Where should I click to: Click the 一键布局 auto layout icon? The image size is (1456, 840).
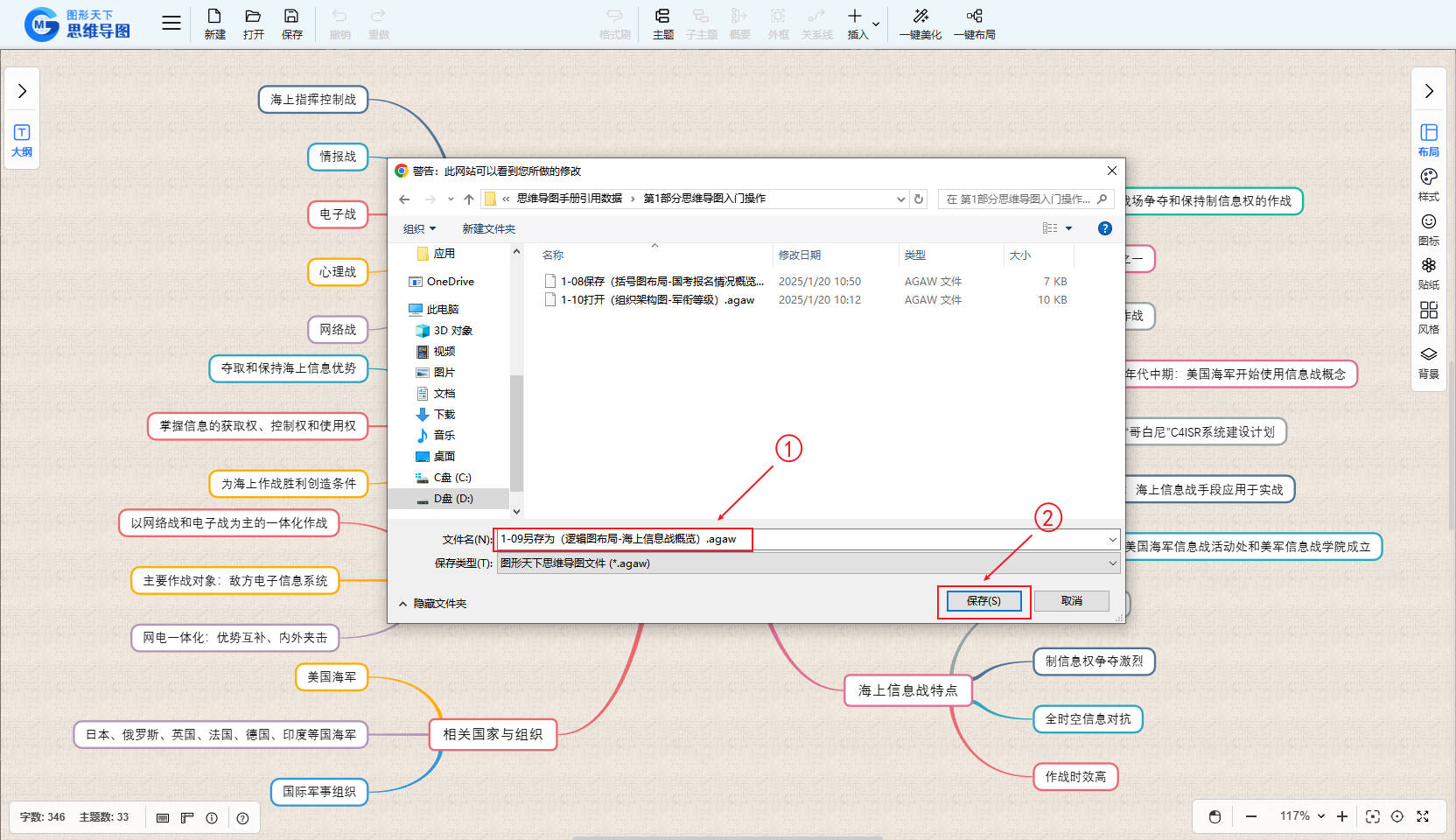coord(974,23)
